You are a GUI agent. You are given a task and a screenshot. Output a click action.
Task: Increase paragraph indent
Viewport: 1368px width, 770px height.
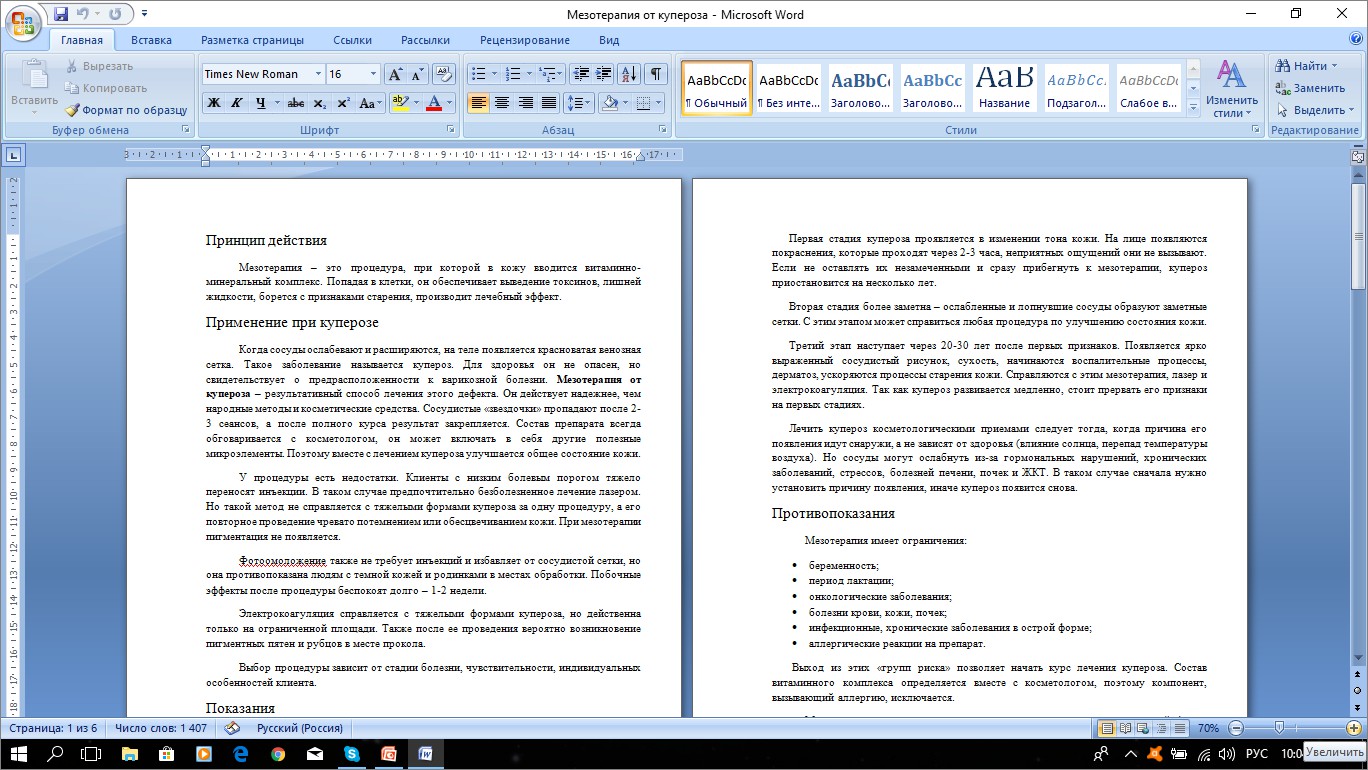(604, 74)
